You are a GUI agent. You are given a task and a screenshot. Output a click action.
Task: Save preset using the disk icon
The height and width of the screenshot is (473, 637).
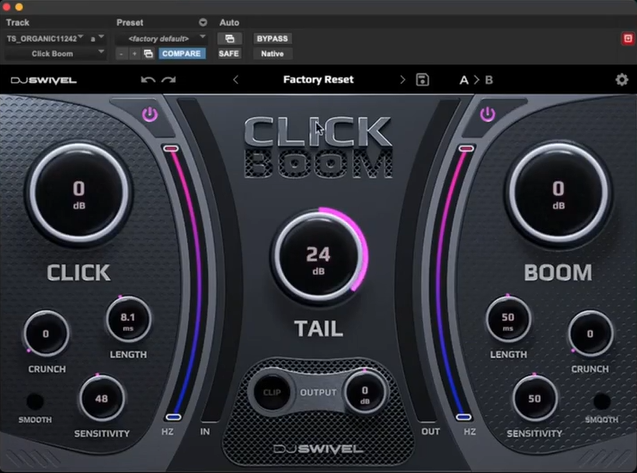click(x=422, y=80)
